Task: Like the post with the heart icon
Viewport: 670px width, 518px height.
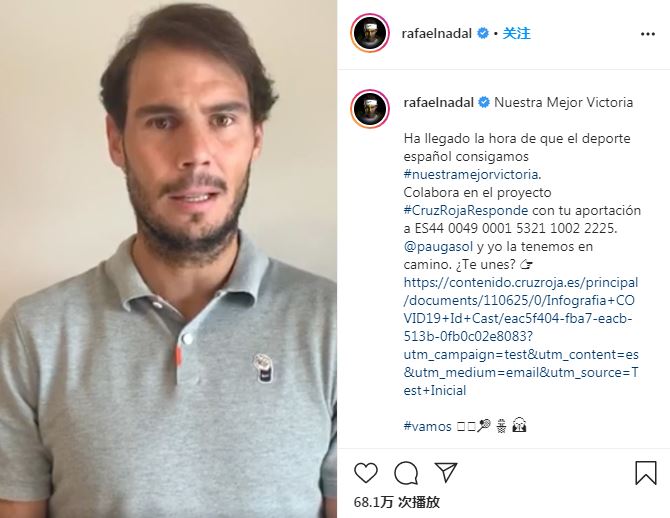Action: coord(366,473)
